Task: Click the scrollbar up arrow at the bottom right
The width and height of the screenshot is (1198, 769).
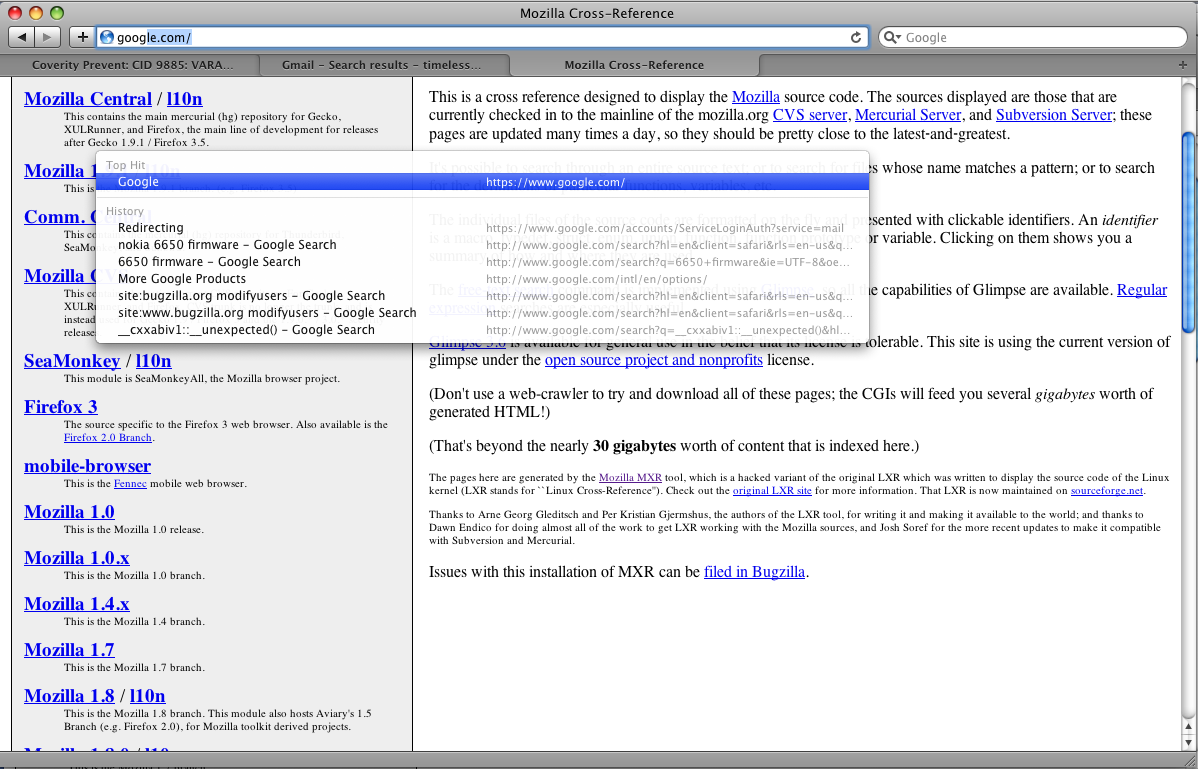Action: tap(1188, 725)
